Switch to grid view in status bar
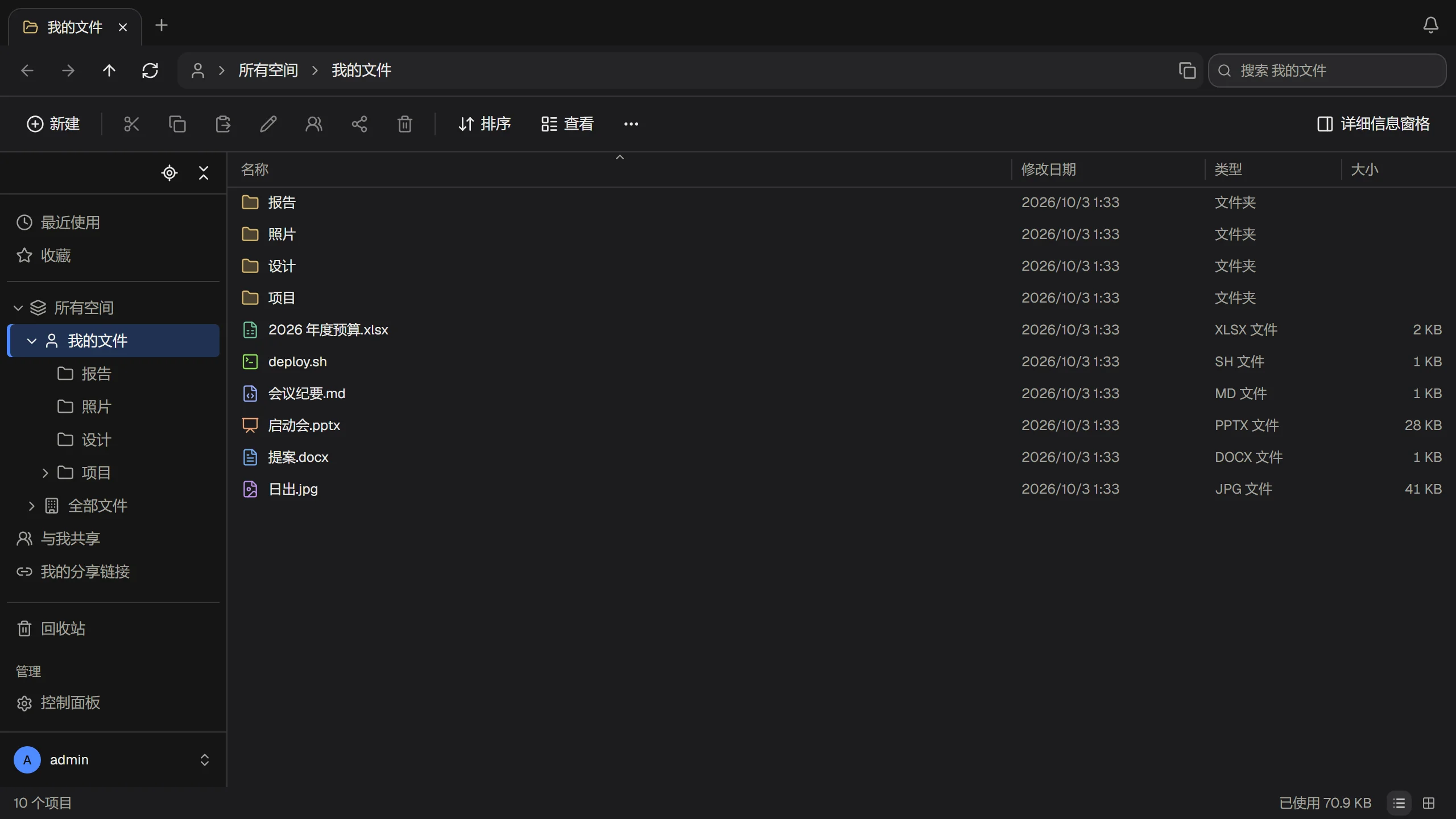 [x=1429, y=803]
